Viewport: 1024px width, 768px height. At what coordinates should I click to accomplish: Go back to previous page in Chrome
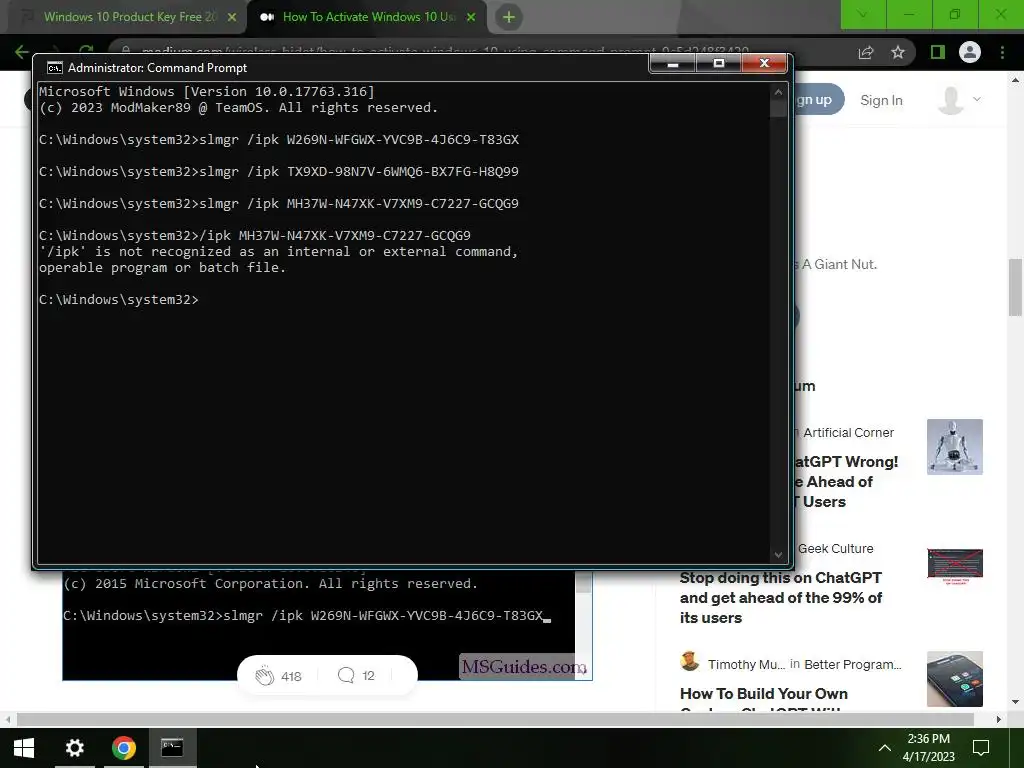[x=22, y=52]
